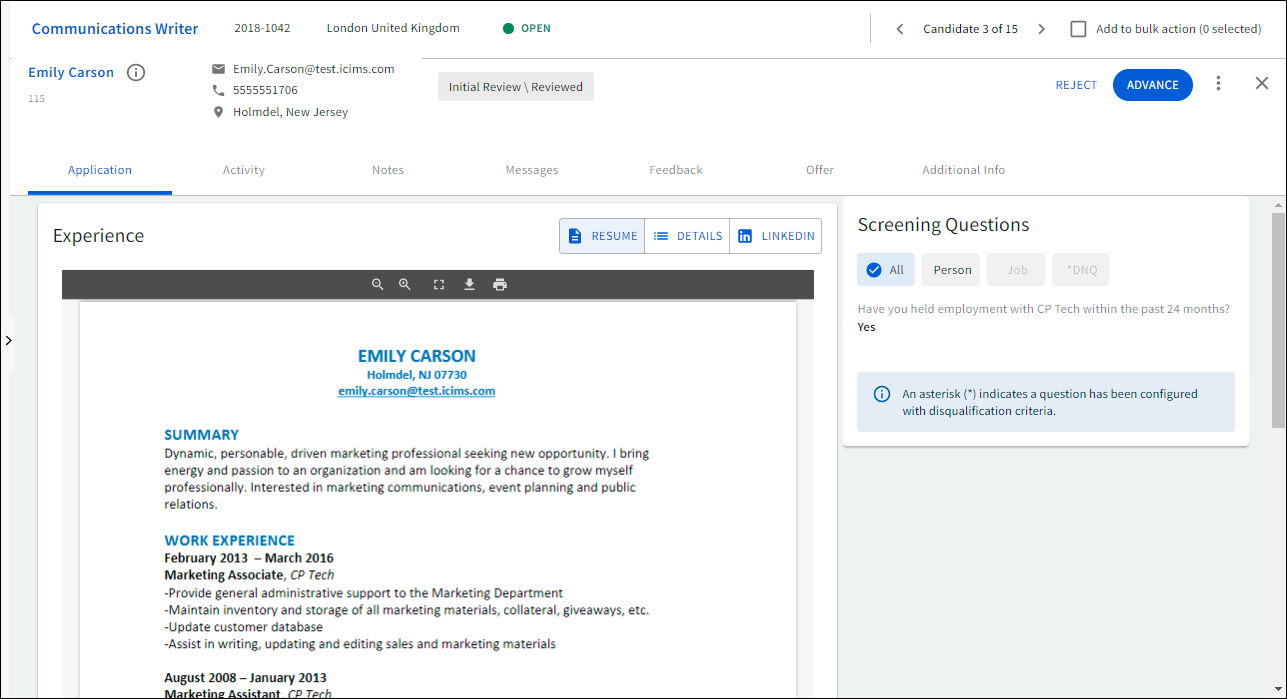
Task: Select the All screening questions filter
Action: click(885, 270)
